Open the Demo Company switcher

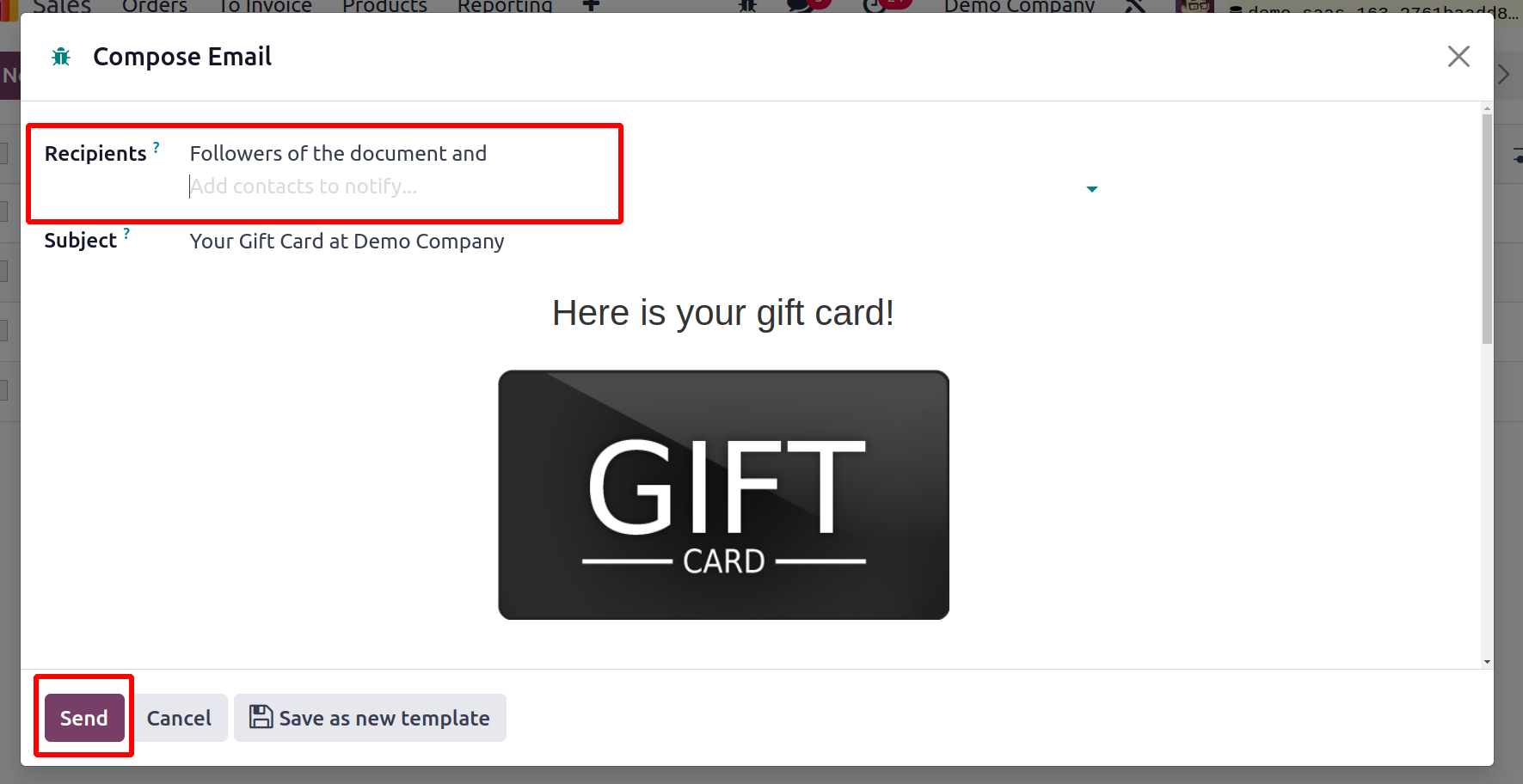1019,6
